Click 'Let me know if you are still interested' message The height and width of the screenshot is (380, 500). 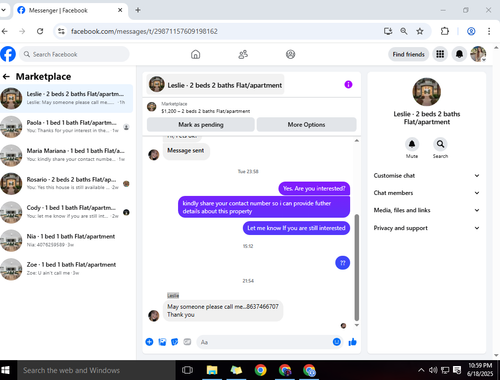tap(296, 228)
